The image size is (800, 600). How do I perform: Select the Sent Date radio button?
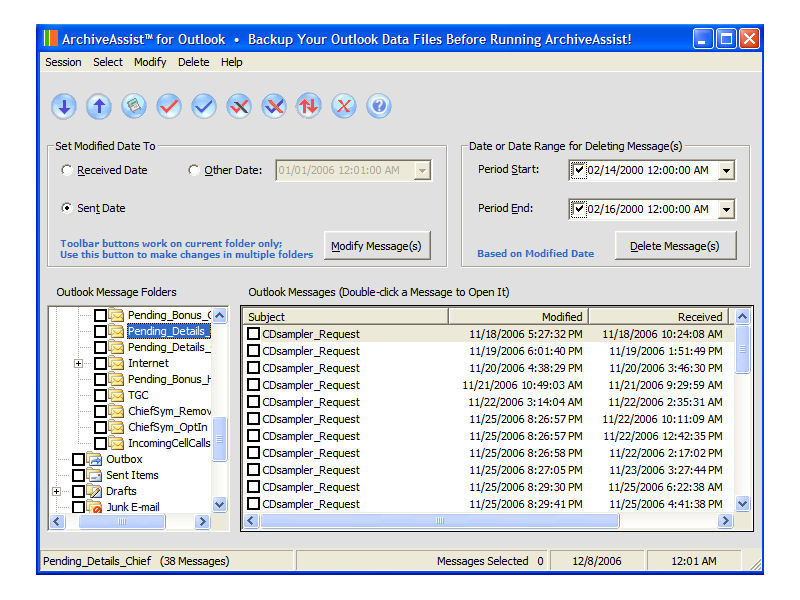click(x=66, y=208)
